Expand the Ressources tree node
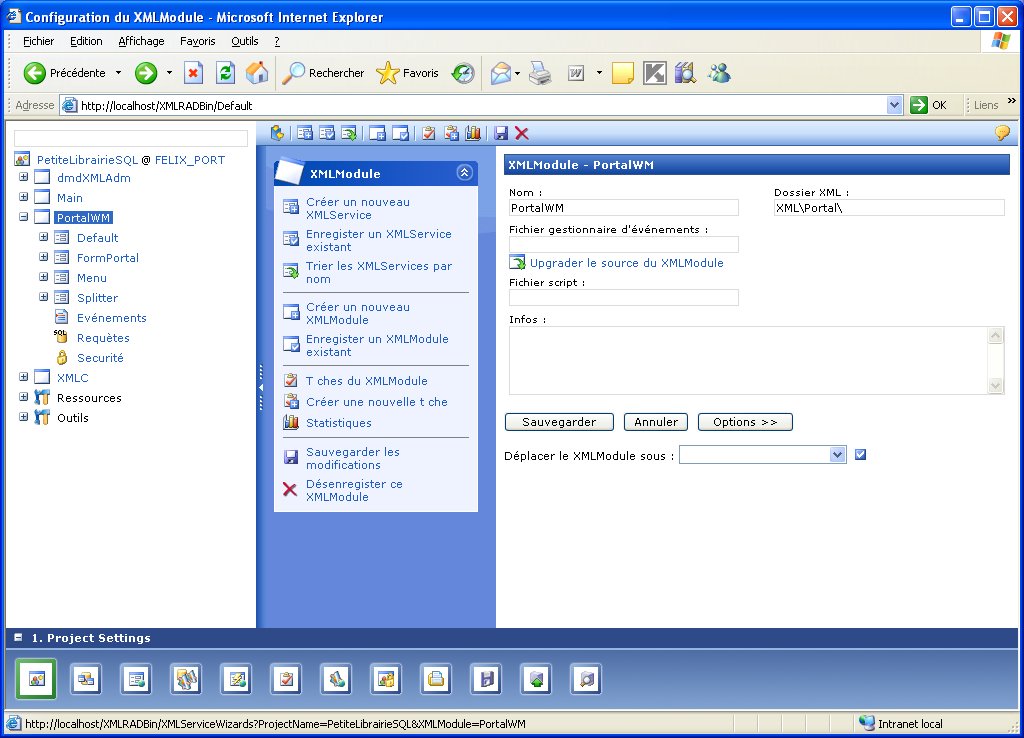 pyautogui.click(x=23, y=397)
